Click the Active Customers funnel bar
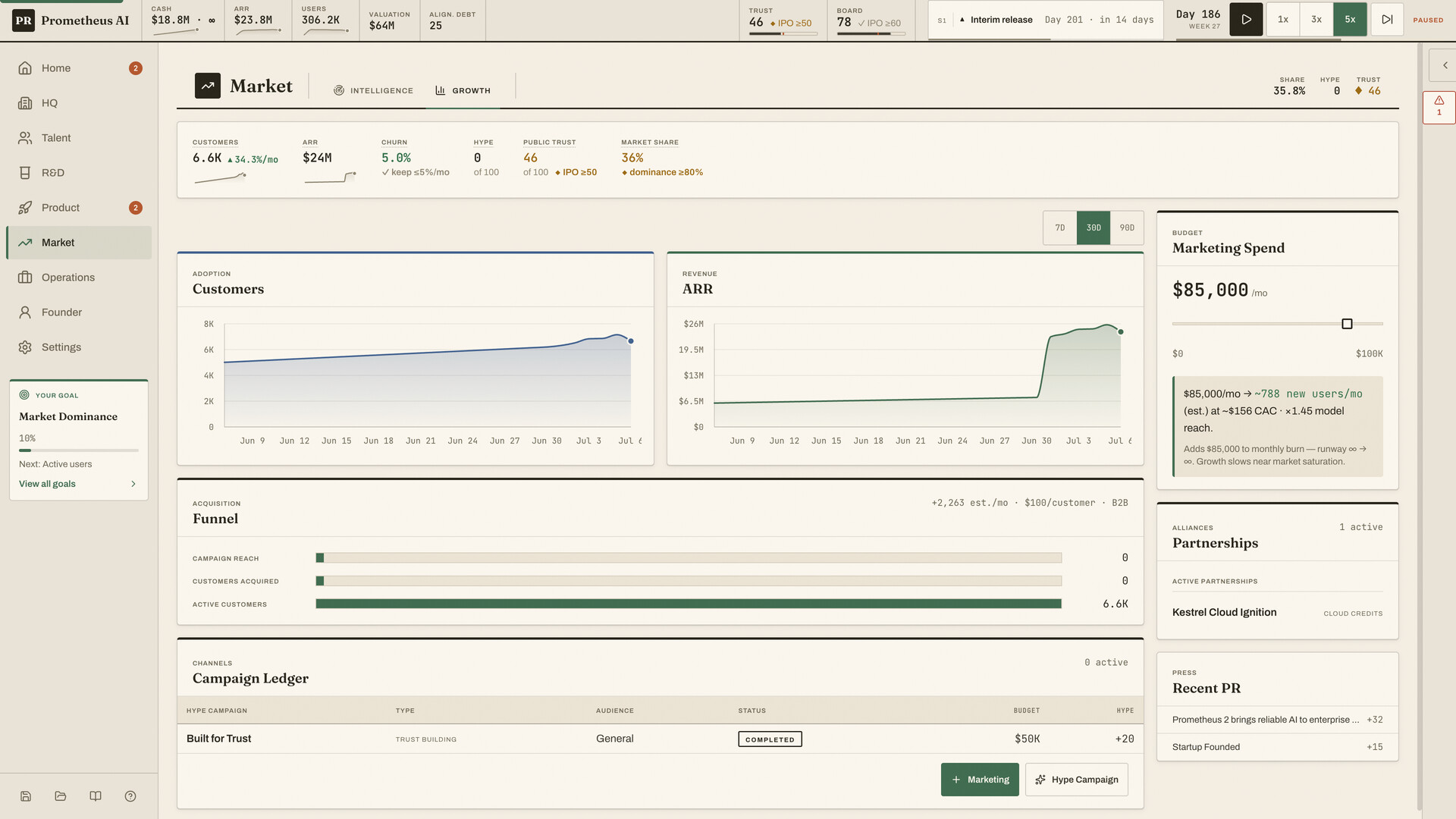 [x=689, y=604]
